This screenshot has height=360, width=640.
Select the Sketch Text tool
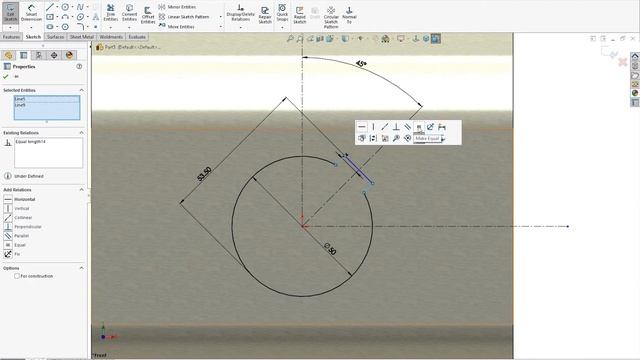[x=96, y=17]
